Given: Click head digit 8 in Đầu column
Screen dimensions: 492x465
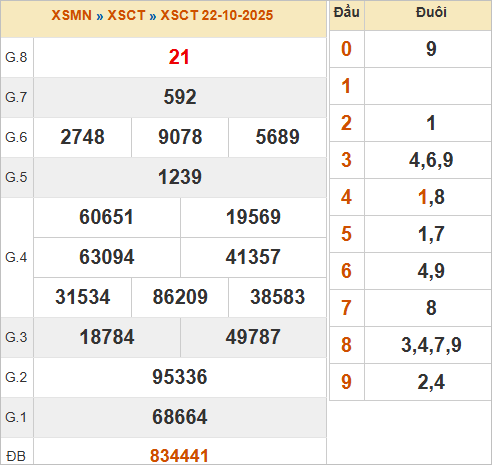Looking at the screenshot, I should (346, 345).
